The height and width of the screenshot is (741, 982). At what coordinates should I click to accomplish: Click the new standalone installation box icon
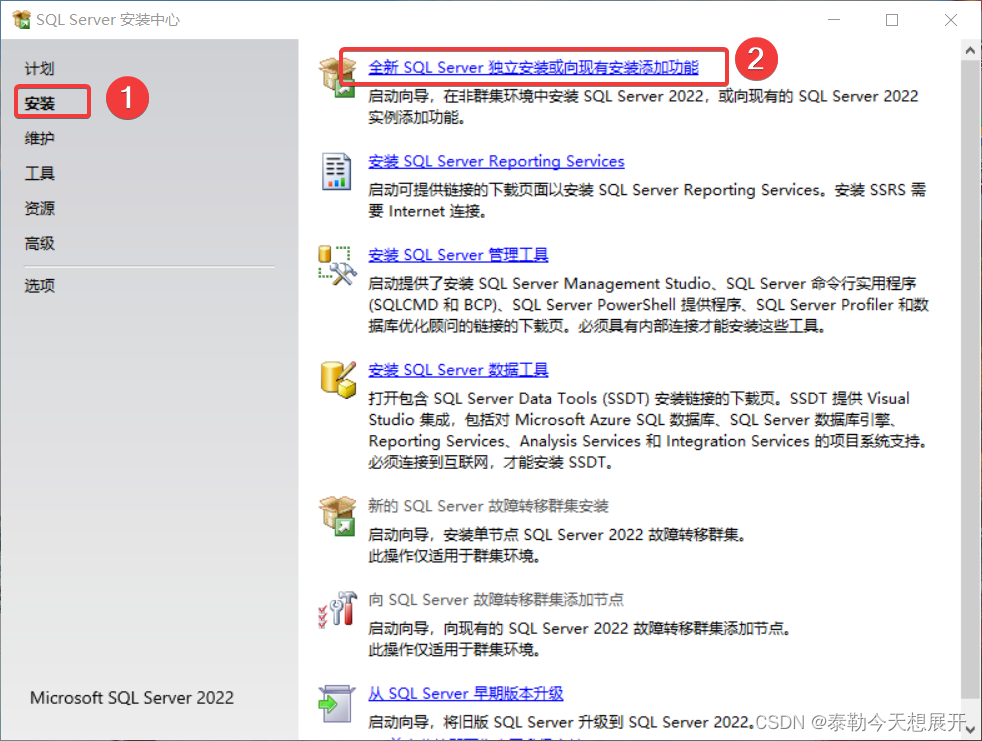338,76
